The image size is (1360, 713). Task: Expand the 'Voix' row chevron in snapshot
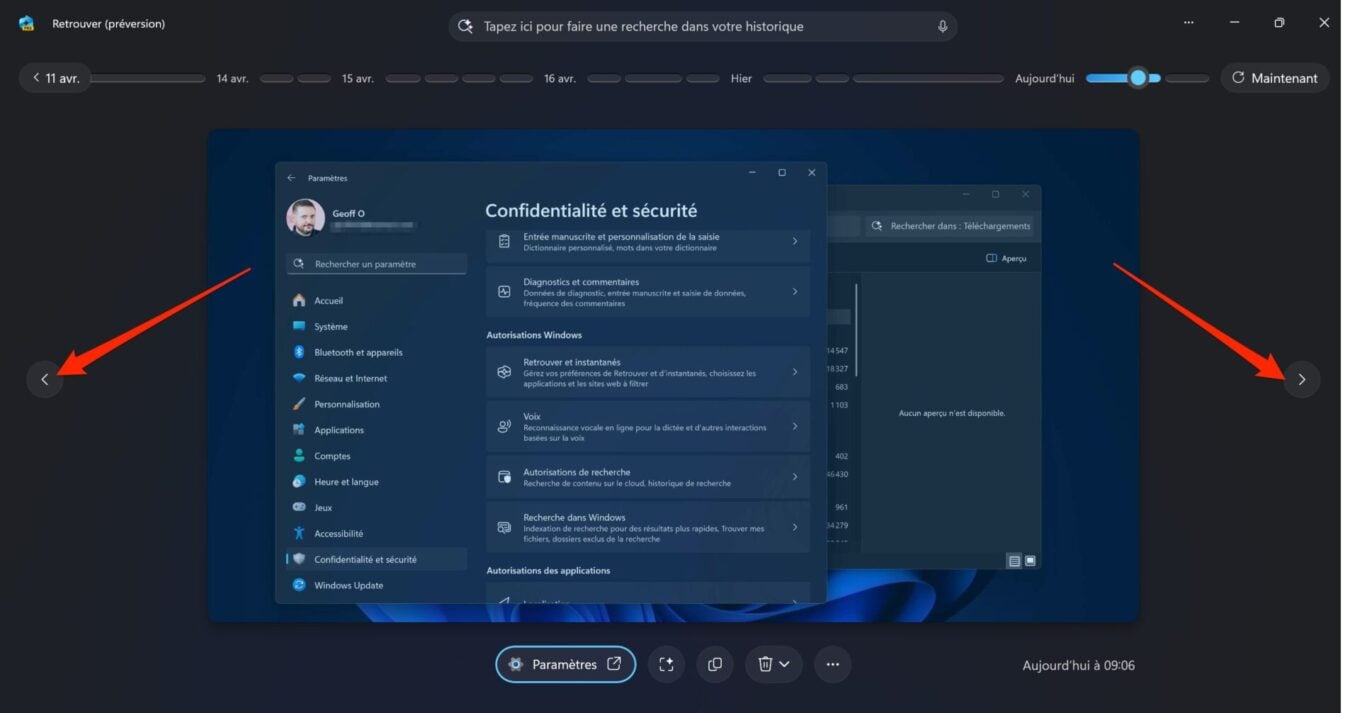click(795, 426)
